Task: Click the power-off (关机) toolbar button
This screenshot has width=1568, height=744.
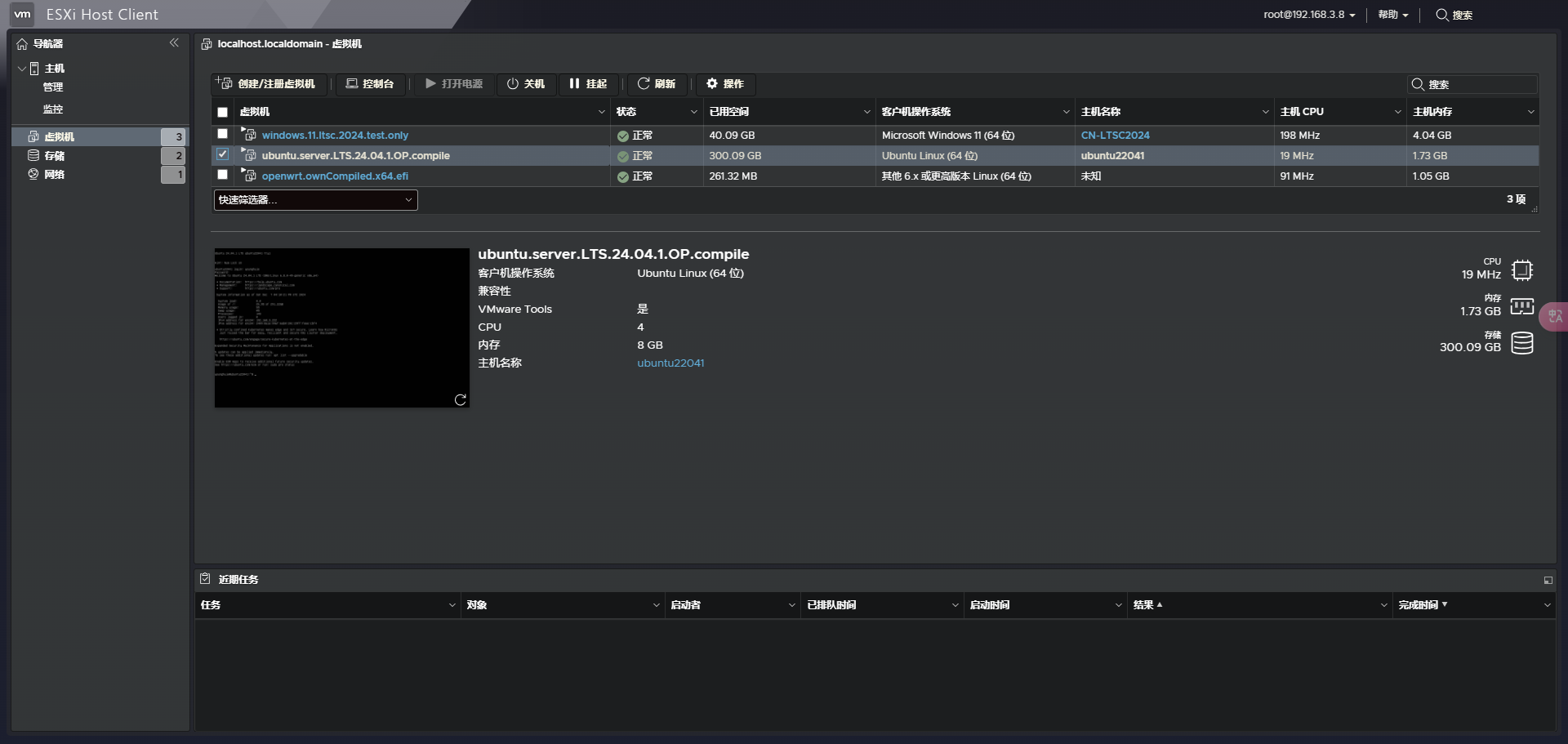Action: 526,84
